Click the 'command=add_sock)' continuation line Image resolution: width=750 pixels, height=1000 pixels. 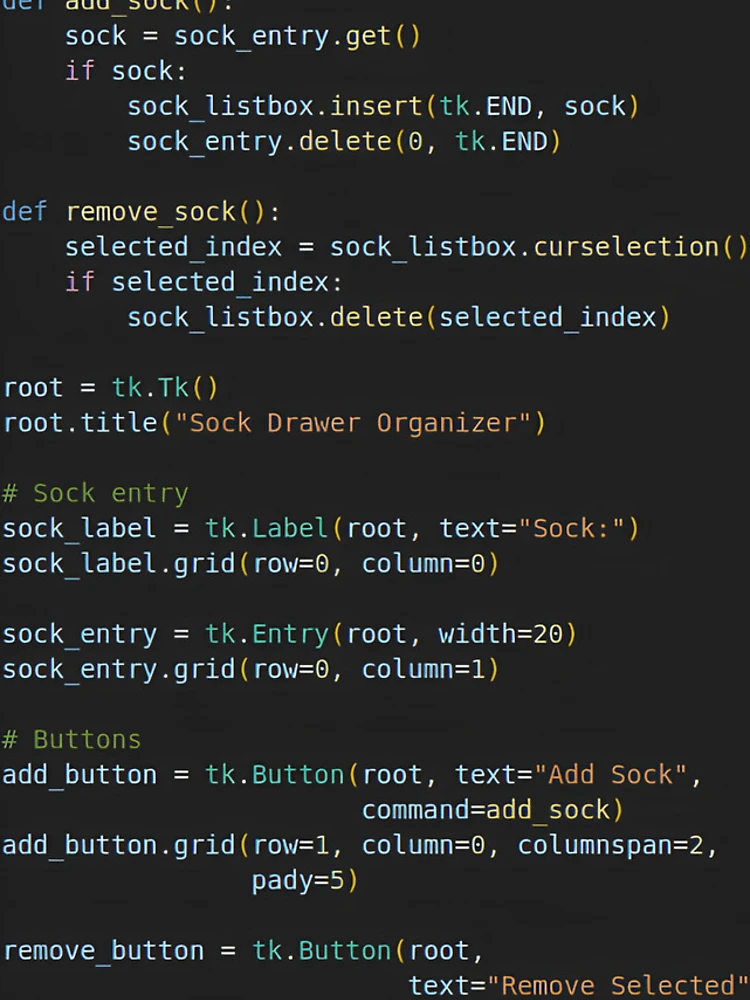coord(492,810)
